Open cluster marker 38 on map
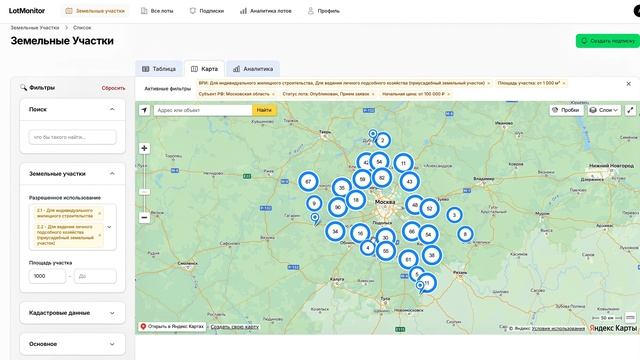The width and height of the screenshot is (640, 360). pos(431,256)
